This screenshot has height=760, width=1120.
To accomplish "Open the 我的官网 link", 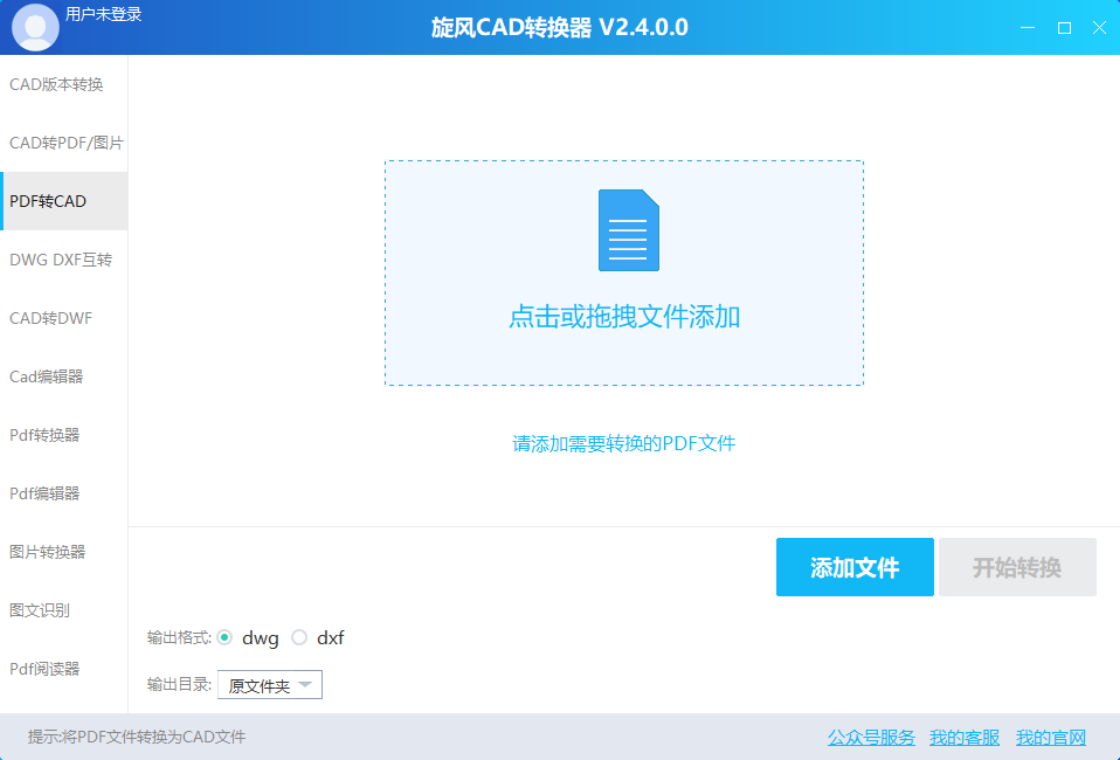I will (x=1051, y=737).
